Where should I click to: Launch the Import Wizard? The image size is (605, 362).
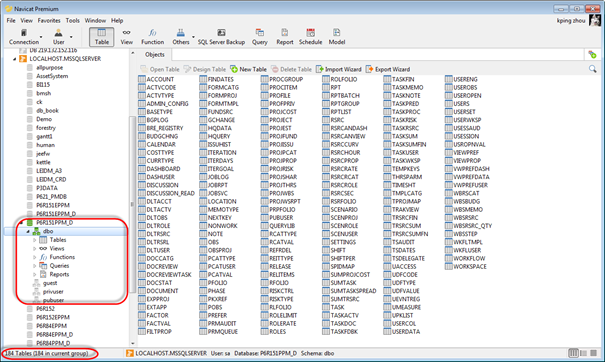(339, 69)
